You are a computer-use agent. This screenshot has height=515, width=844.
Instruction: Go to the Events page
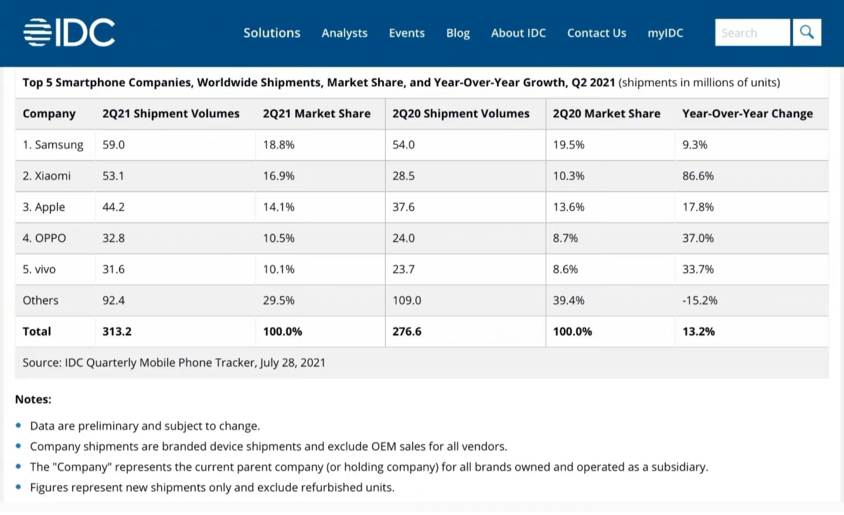coord(407,33)
